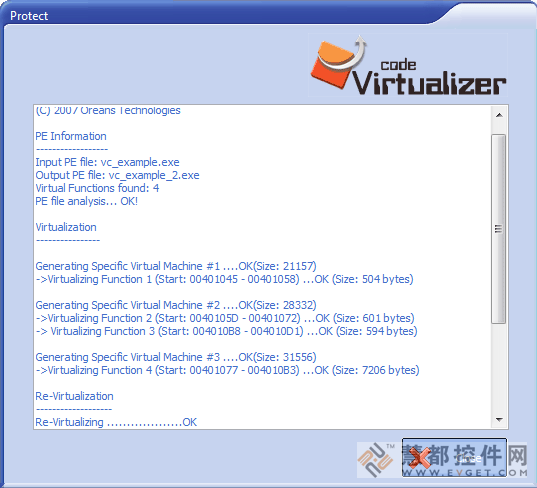The height and width of the screenshot is (488, 537).
Task: Click the log scrollbar thumb grip
Action: 498,229
